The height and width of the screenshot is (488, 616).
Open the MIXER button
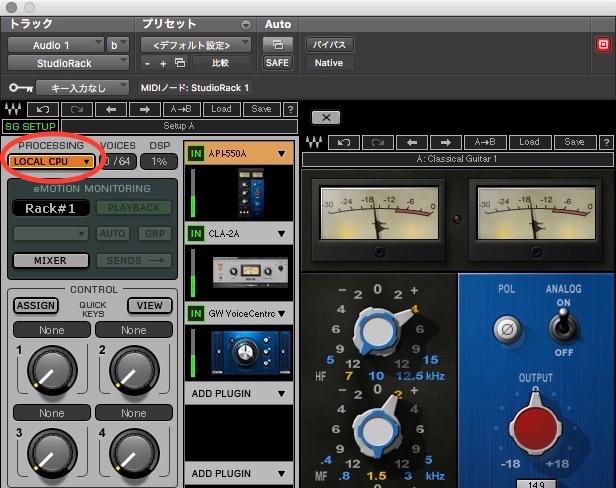point(51,260)
